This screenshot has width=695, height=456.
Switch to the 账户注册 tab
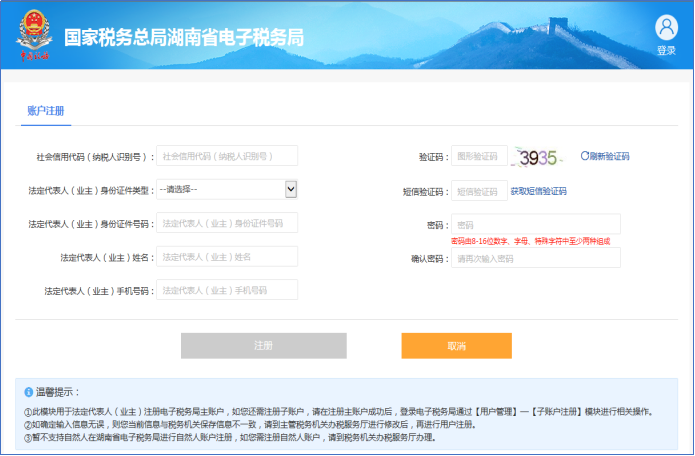pos(45,110)
